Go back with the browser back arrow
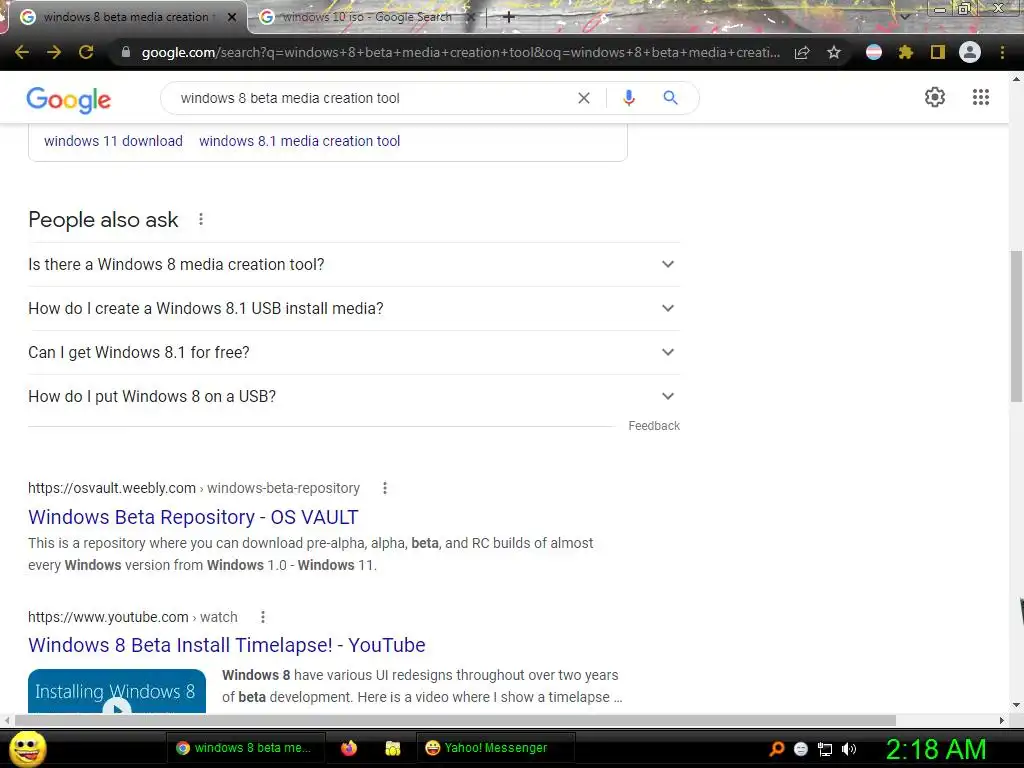This screenshot has width=1024, height=768. [22, 52]
